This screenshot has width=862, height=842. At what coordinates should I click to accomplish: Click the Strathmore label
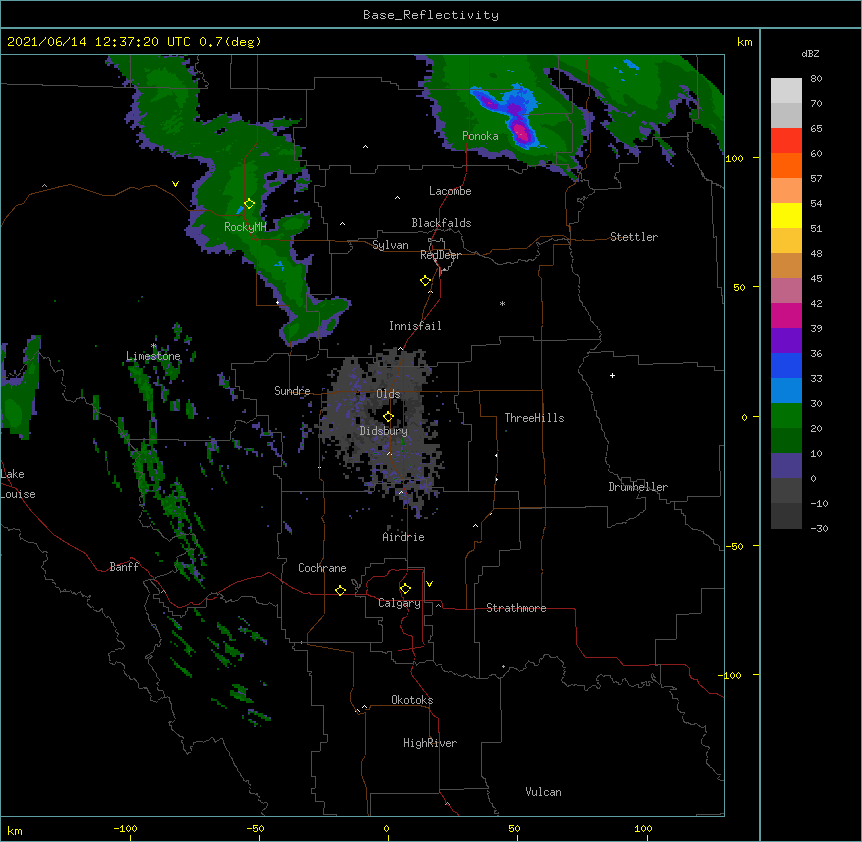(516, 608)
